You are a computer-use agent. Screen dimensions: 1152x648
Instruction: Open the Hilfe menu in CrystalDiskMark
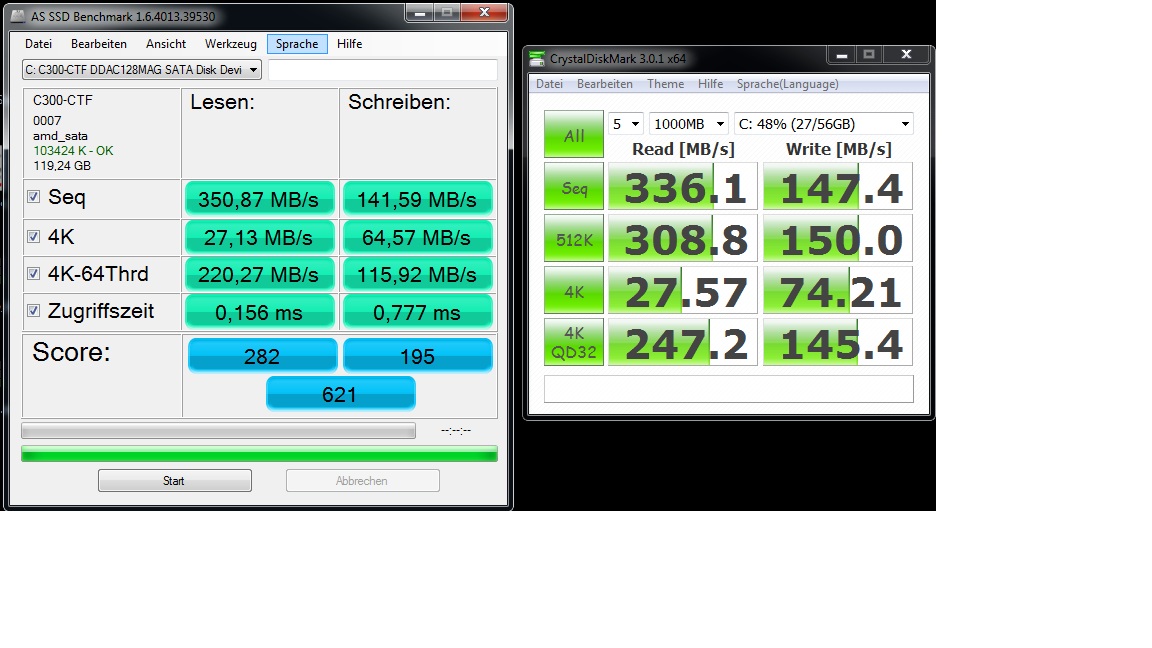(710, 84)
